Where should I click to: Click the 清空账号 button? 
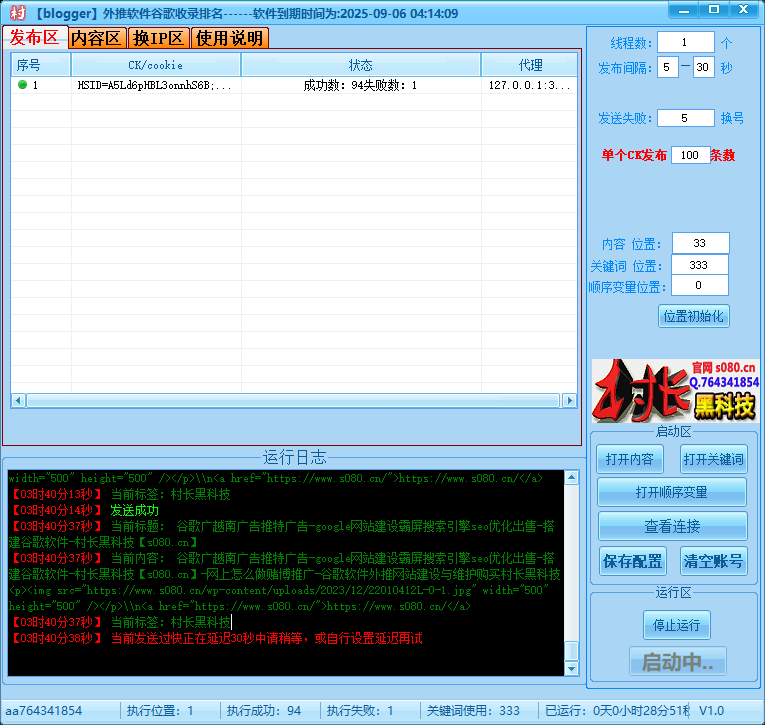coord(713,561)
